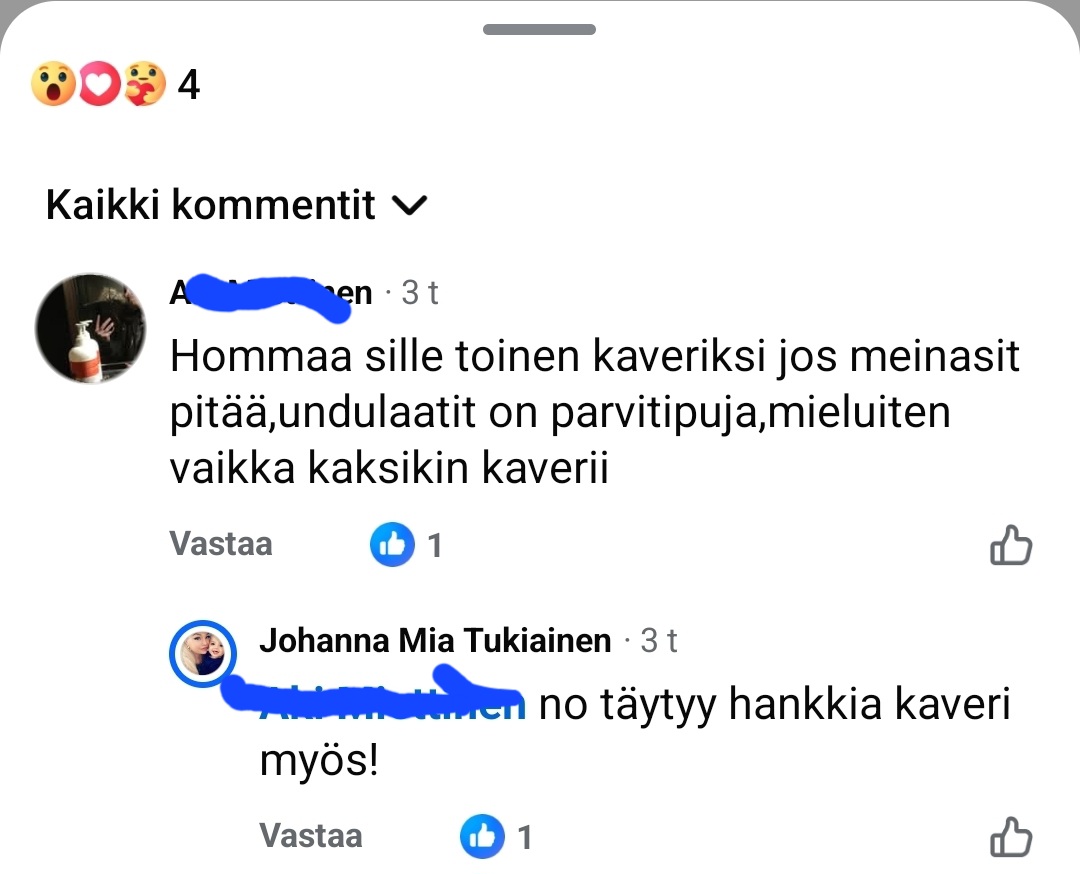The width and height of the screenshot is (1080, 874).
Task: Open the Kaikki kommentit sort dropdown
Action: tap(211, 205)
